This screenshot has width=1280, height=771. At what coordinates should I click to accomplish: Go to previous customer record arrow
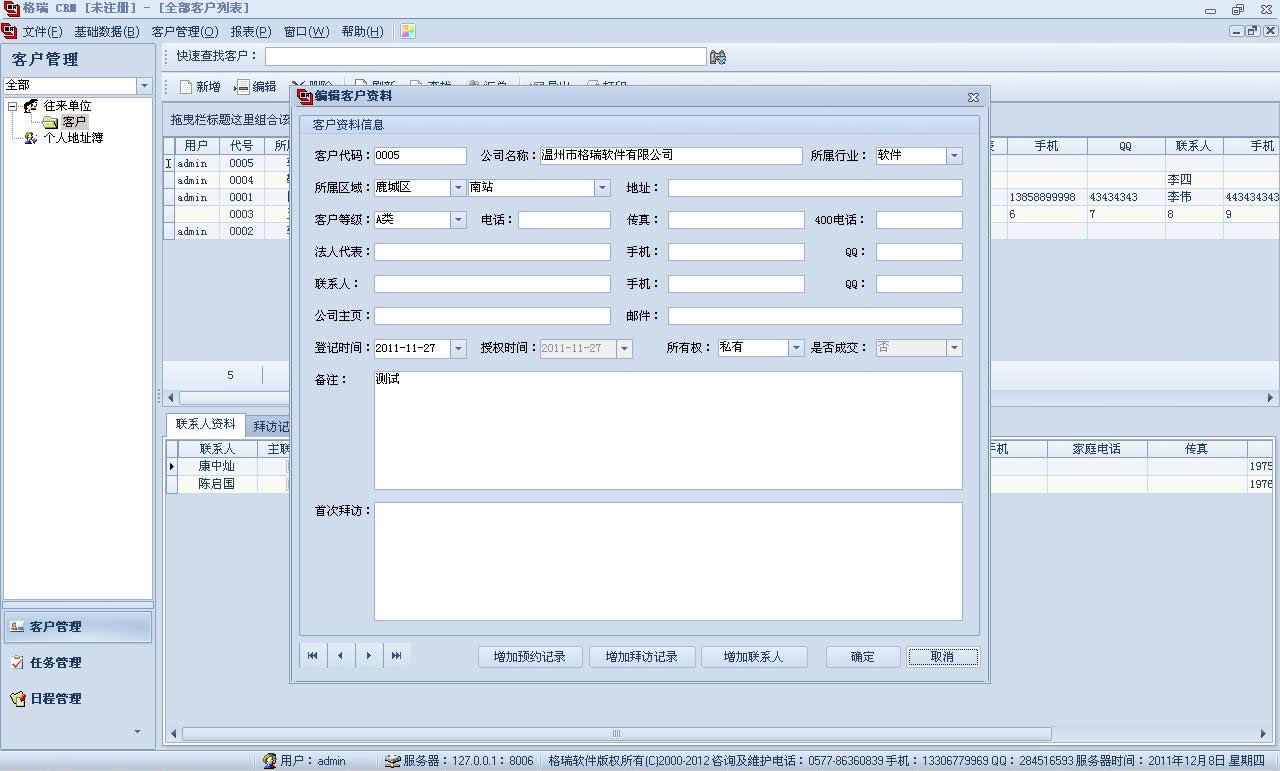pyautogui.click(x=341, y=656)
